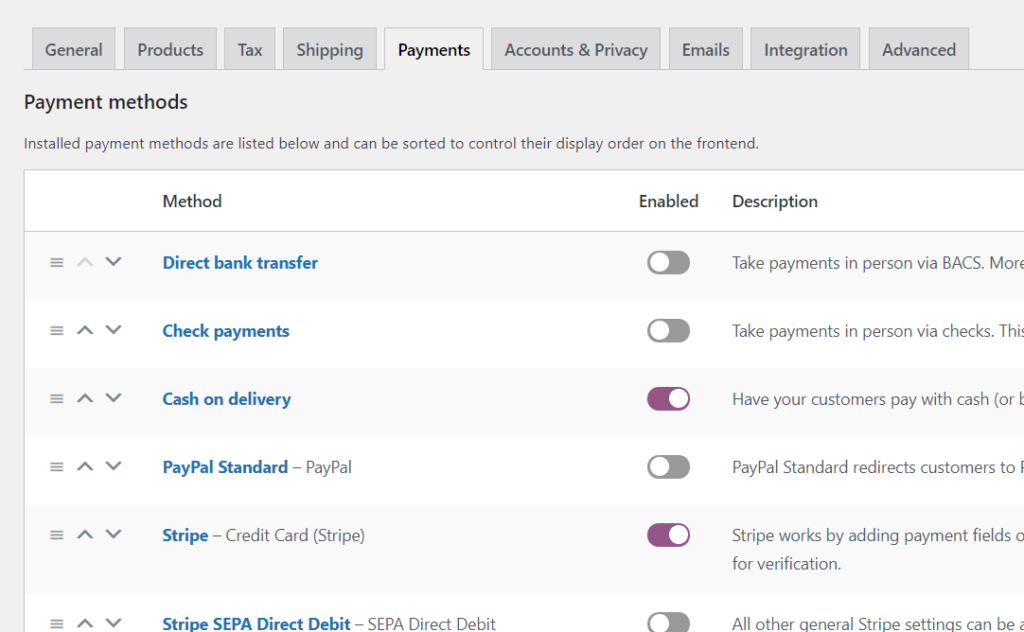Open the Stripe SEPA Direct Debit link
Image resolution: width=1024 pixels, height=632 pixels.
pos(256,623)
